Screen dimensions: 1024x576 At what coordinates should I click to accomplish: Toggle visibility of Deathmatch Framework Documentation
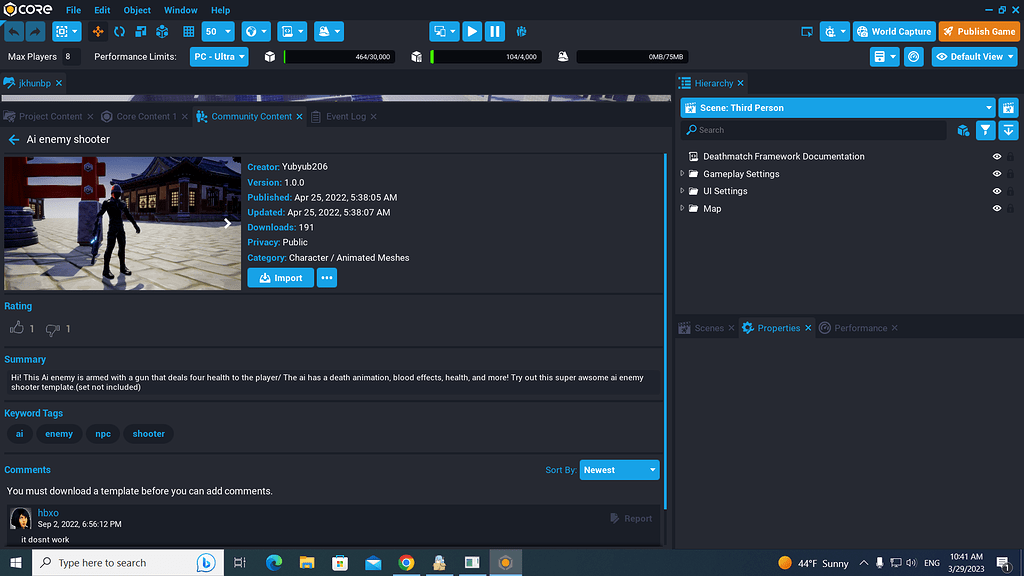click(997, 157)
